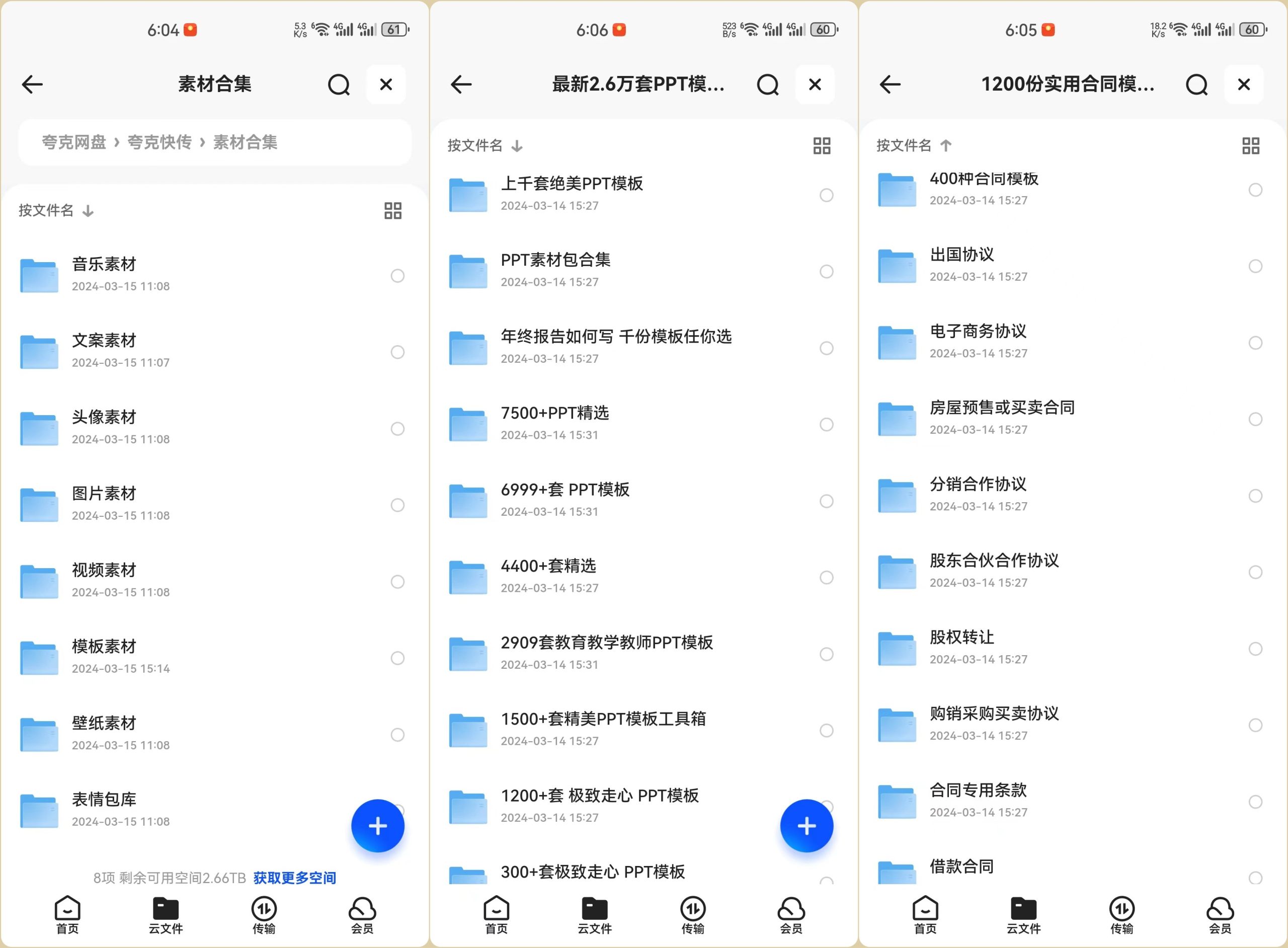This screenshot has height=948, width=1288.
Task: Select 图片素材 radio circle
Action: 397,505
